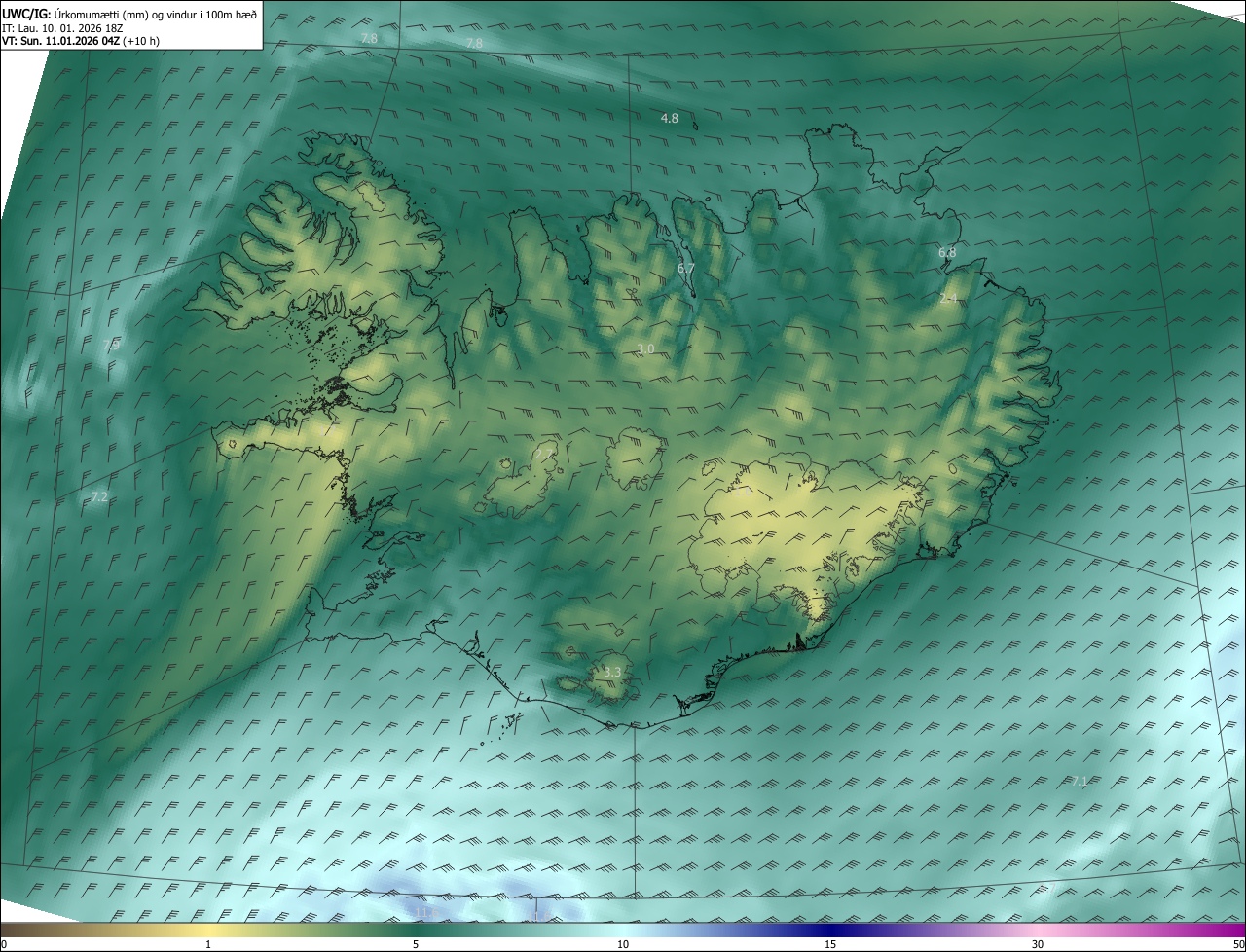This screenshot has height=952, width=1246.
Task: Click the 3.0 value label on the map
Action: click(x=645, y=348)
